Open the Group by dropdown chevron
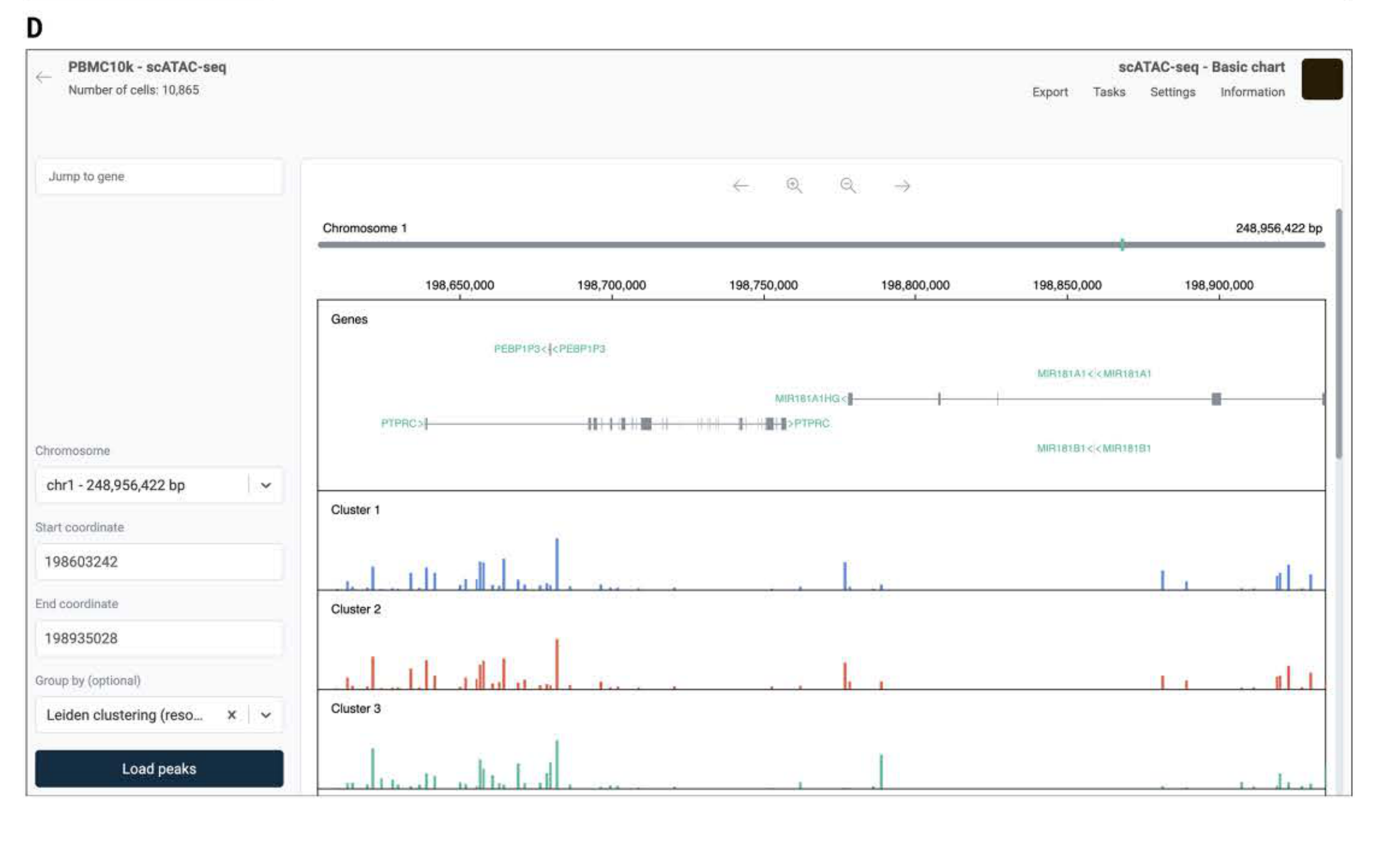The height and width of the screenshot is (848, 1400). [266, 715]
